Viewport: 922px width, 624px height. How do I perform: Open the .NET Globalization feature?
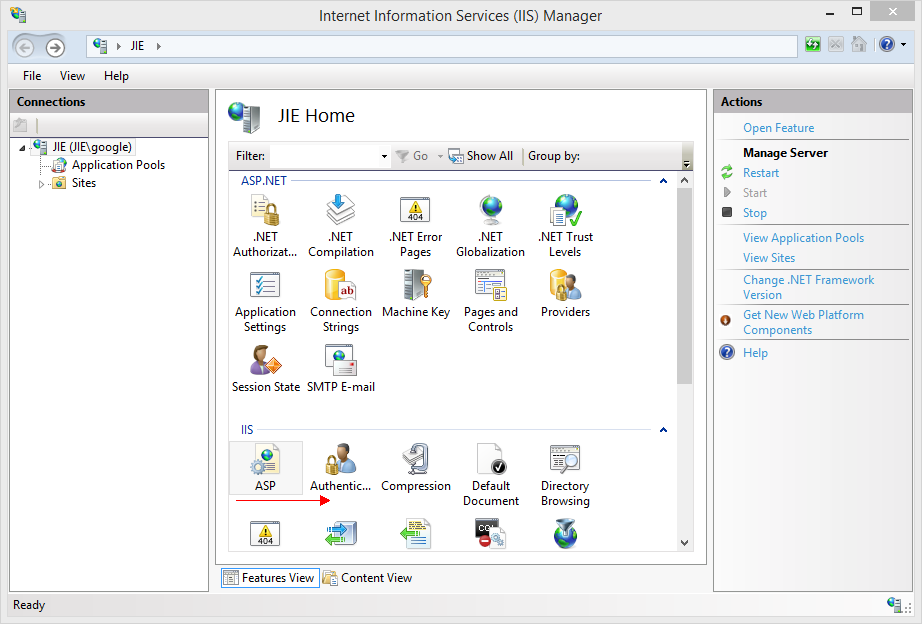point(490,226)
